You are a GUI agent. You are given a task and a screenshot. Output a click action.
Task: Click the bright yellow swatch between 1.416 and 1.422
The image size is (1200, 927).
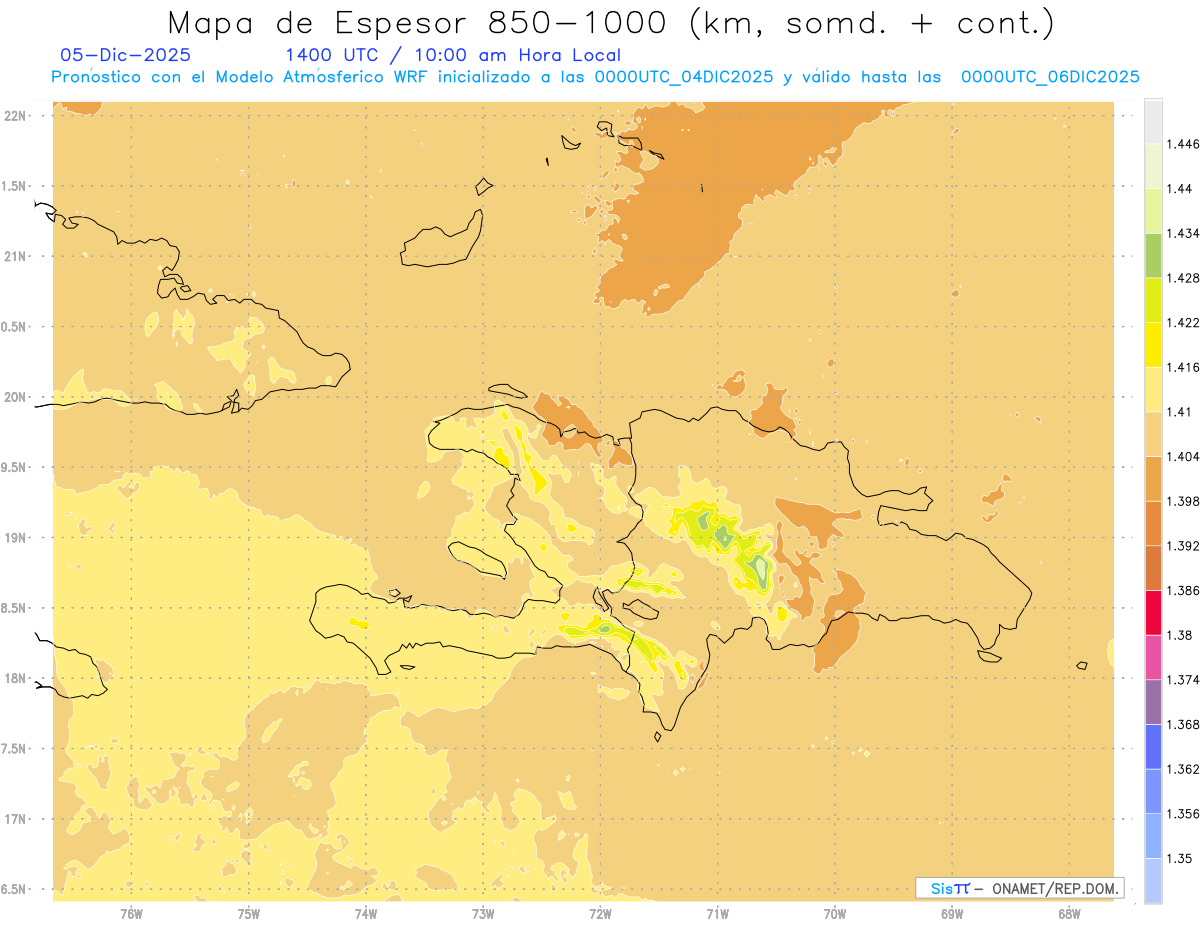pyautogui.click(x=1153, y=344)
